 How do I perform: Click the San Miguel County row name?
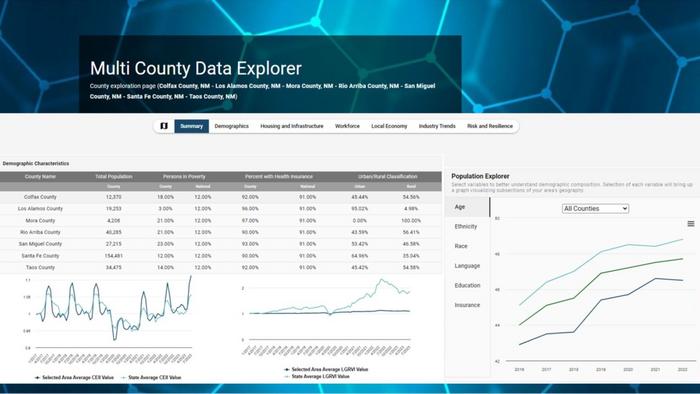[x=40, y=244]
